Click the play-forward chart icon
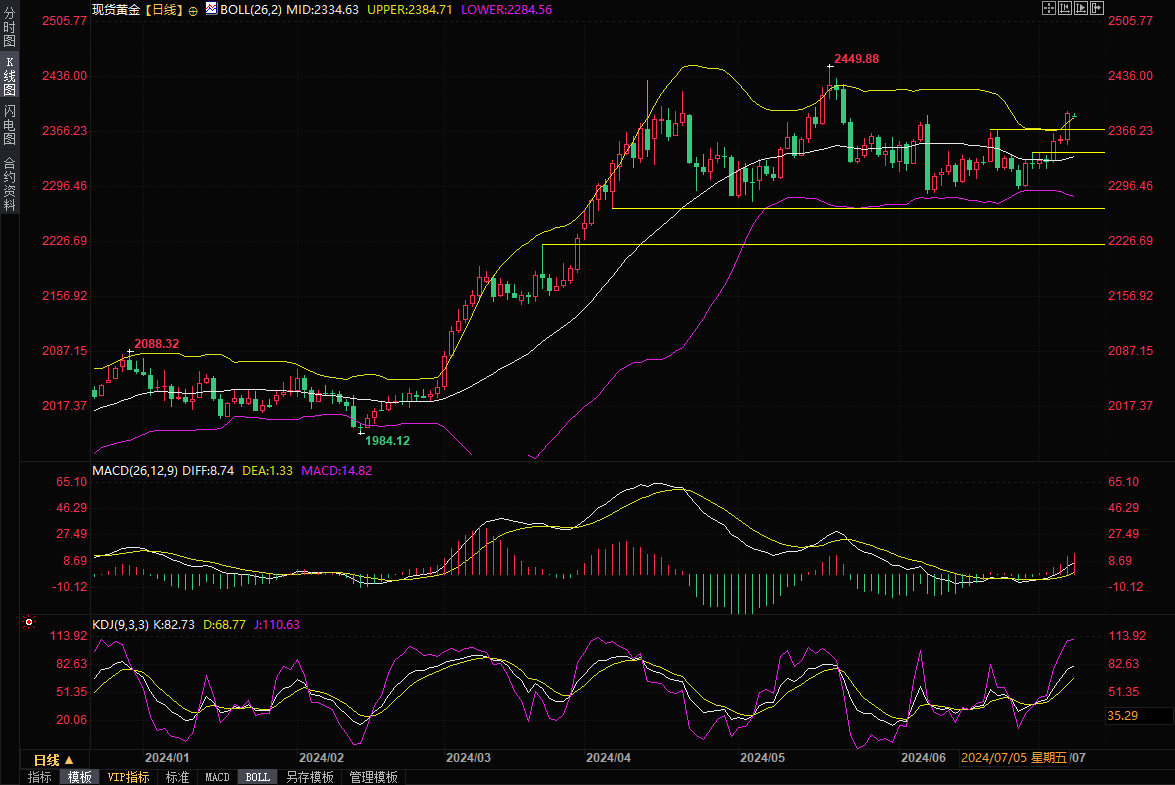 pyautogui.click(x=1081, y=8)
